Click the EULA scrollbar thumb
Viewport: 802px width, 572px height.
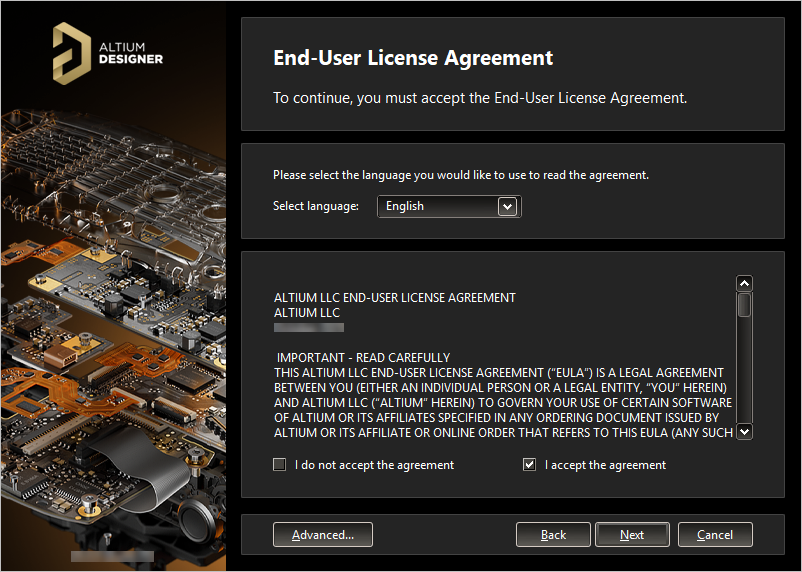pyautogui.click(x=744, y=305)
